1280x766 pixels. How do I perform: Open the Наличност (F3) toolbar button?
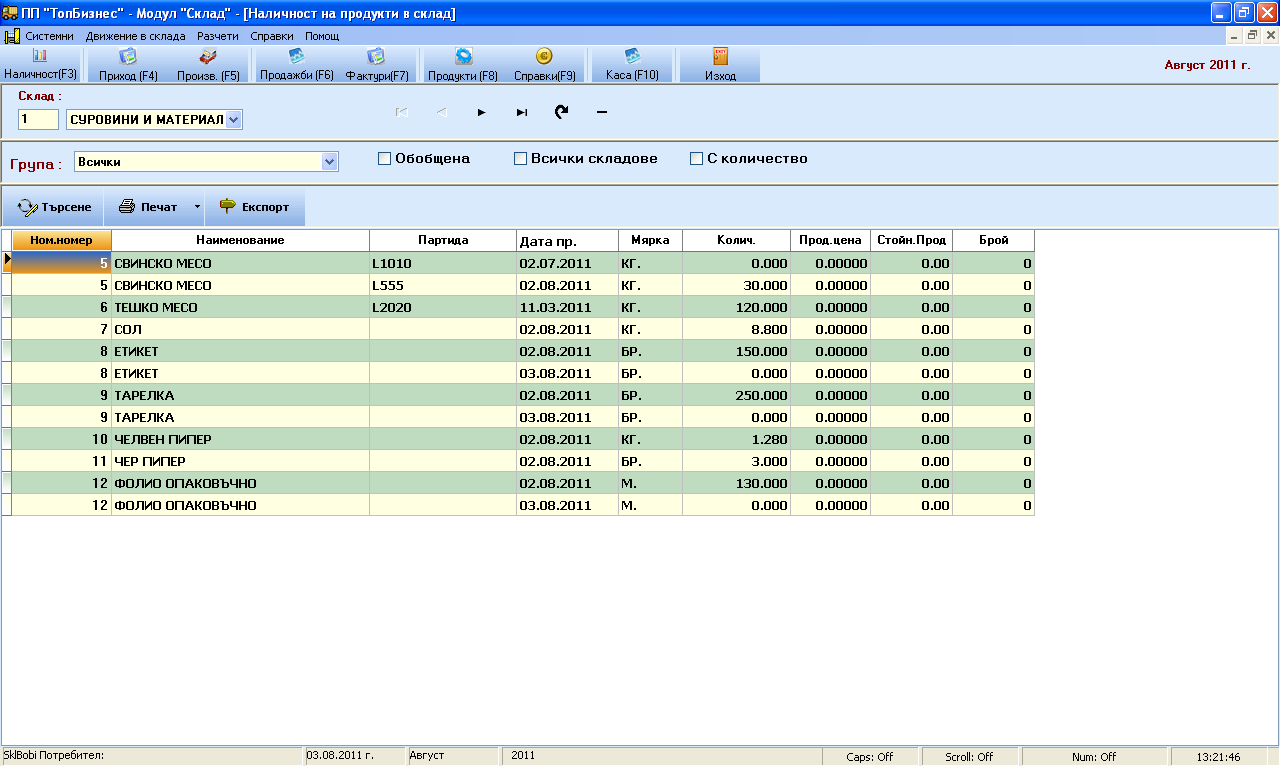click(x=40, y=64)
